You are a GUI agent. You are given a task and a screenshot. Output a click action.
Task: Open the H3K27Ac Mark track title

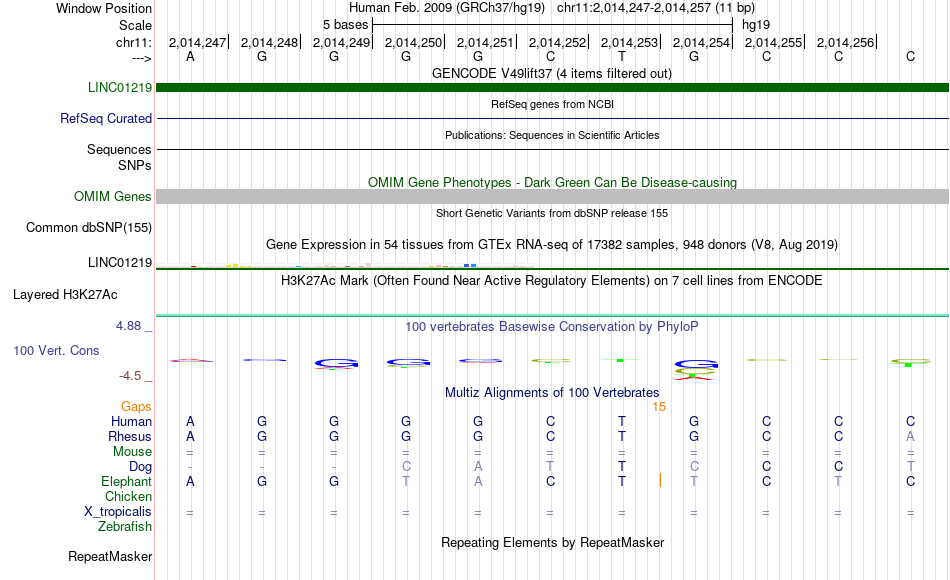pyautogui.click(x=552, y=281)
